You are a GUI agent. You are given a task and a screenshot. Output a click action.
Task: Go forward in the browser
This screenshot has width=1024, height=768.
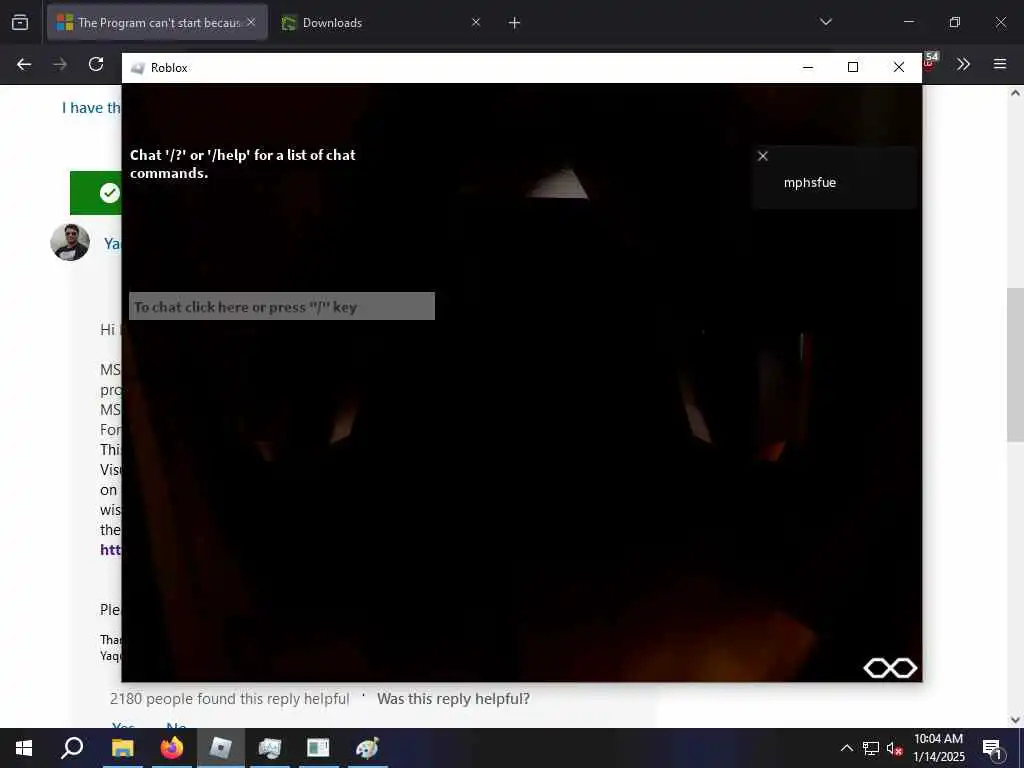point(60,64)
